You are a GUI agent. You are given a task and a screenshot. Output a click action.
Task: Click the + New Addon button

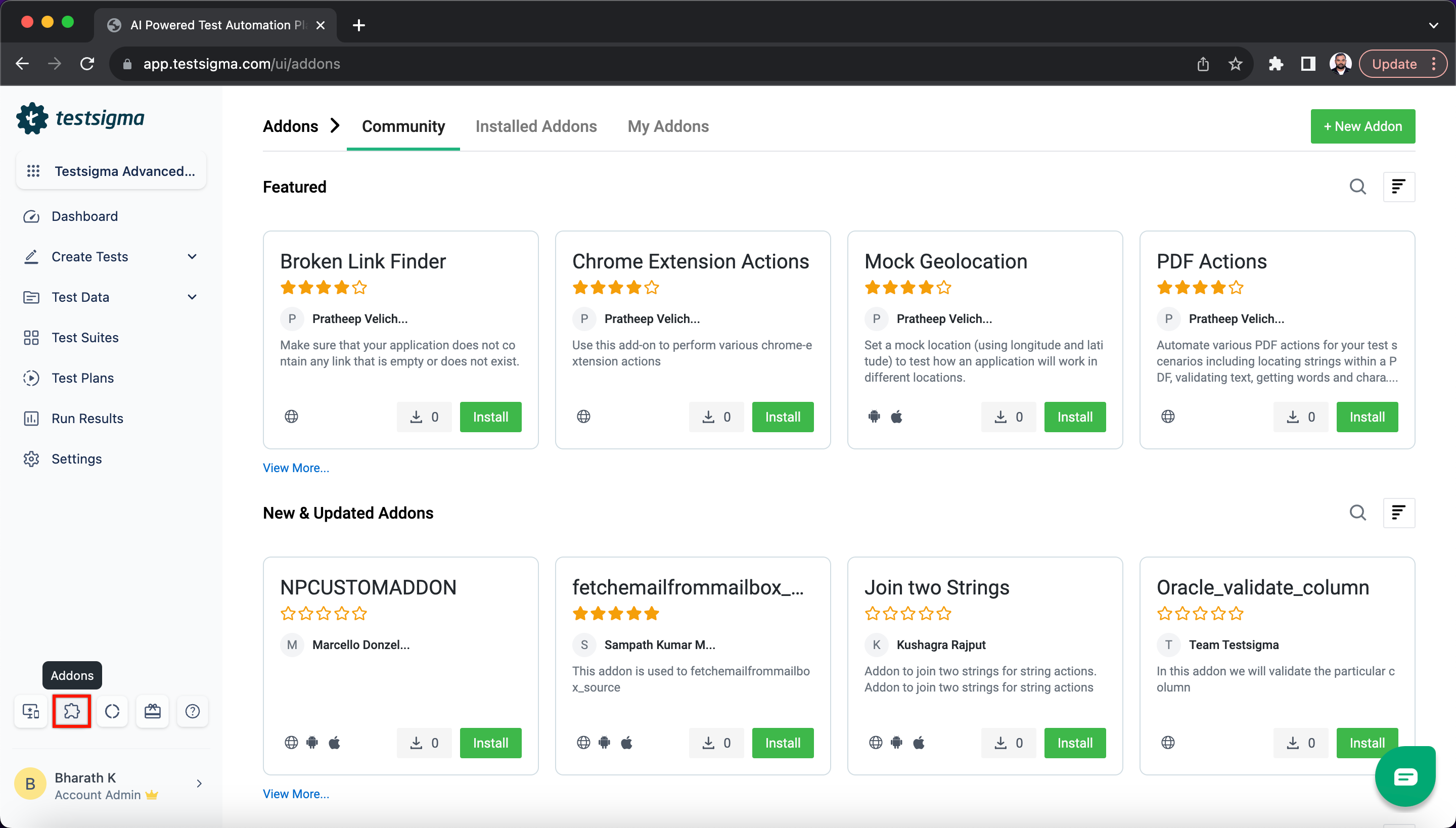click(1363, 126)
